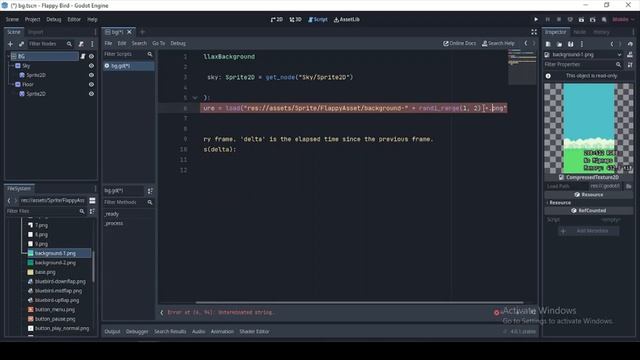Open Inspector extra resource options
Viewport: 640px width, 360px height.
(x=582, y=44)
